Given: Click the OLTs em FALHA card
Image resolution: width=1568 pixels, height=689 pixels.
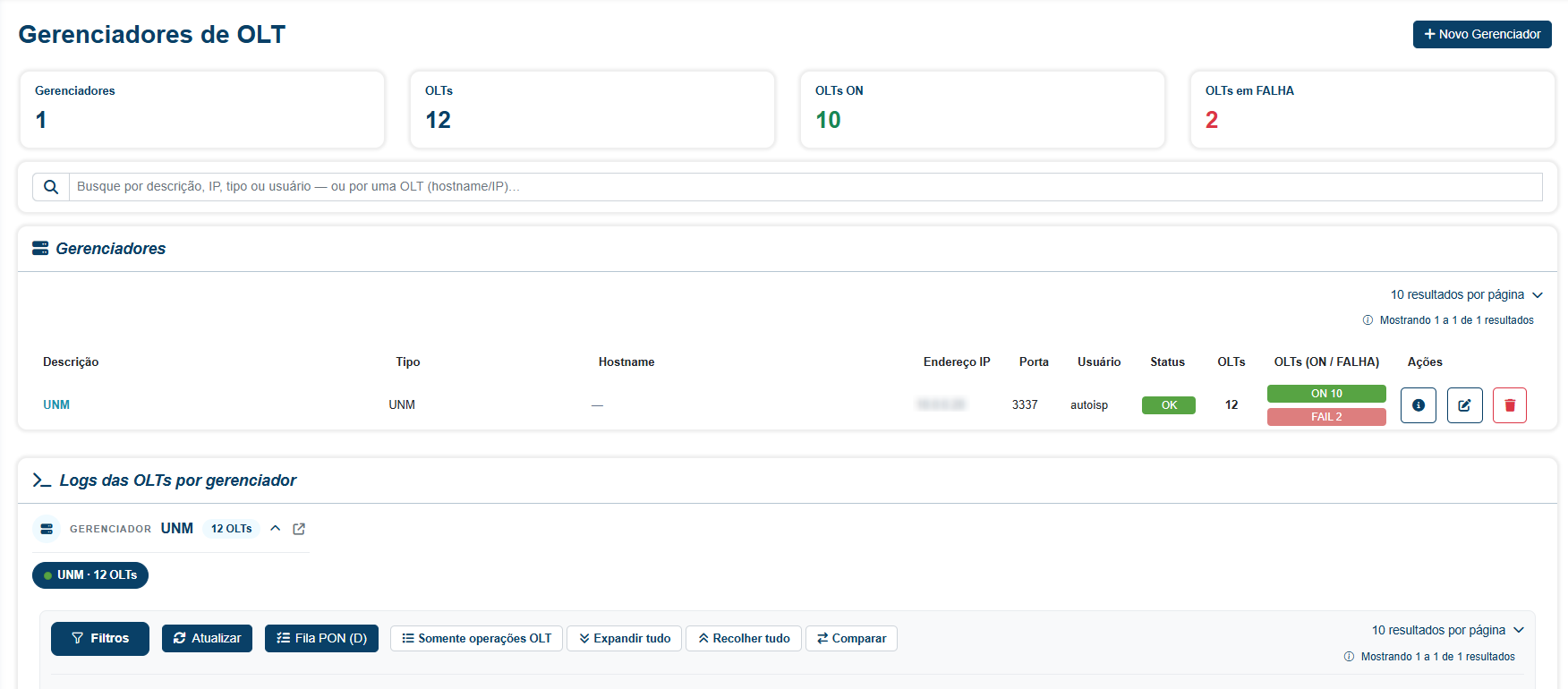Looking at the screenshot, I should (1372, 110).
